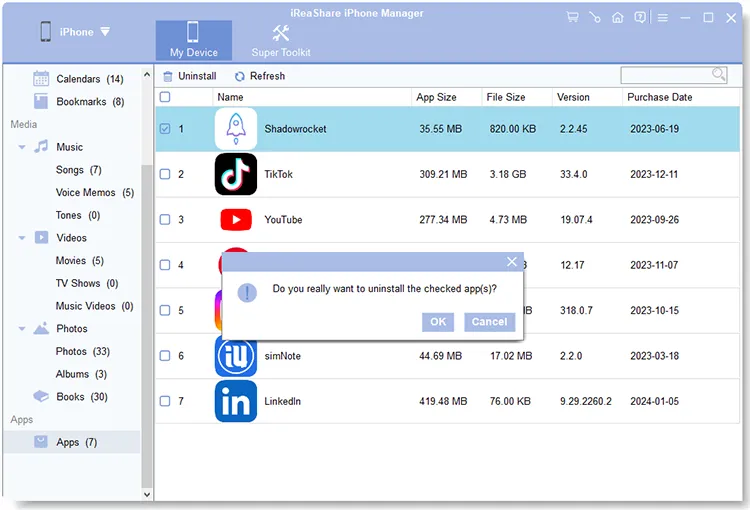This screenshot has height=510, width=750.
Task: Focus the app search input field
Action: click(x=673, y=75)
